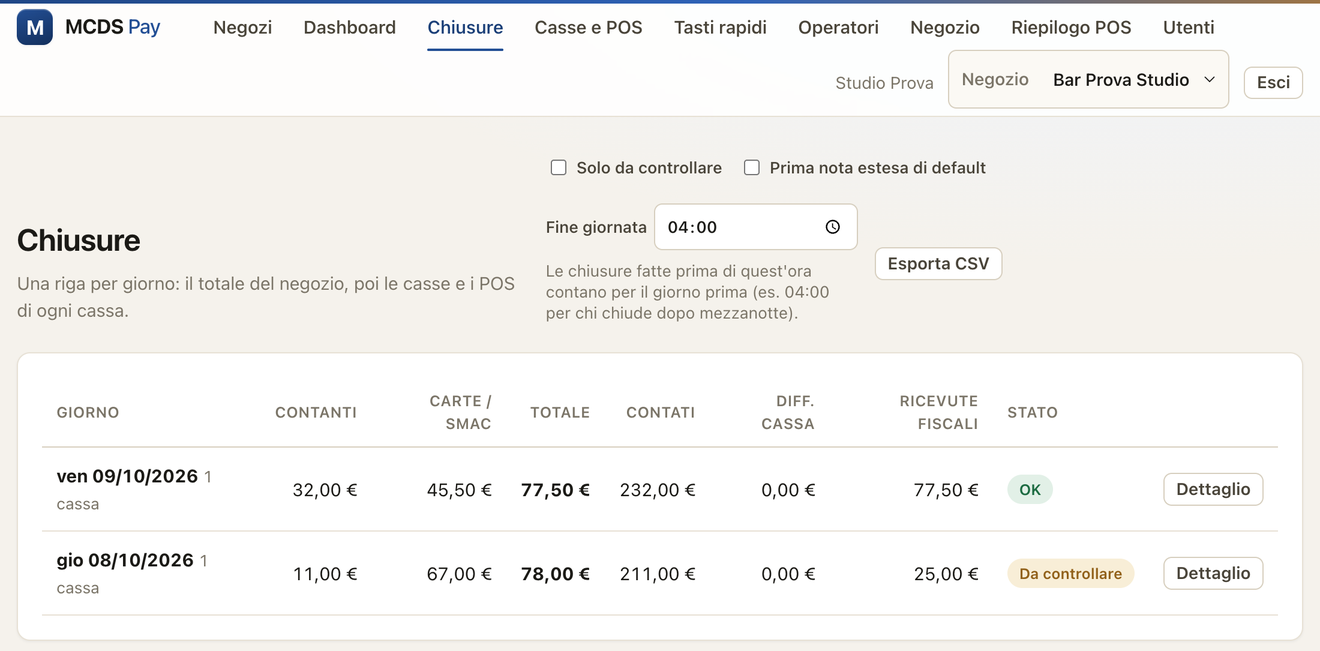Click the 11,00 € contanti value
Viewport: 1320px width, 651px height.
coord(325,574)
